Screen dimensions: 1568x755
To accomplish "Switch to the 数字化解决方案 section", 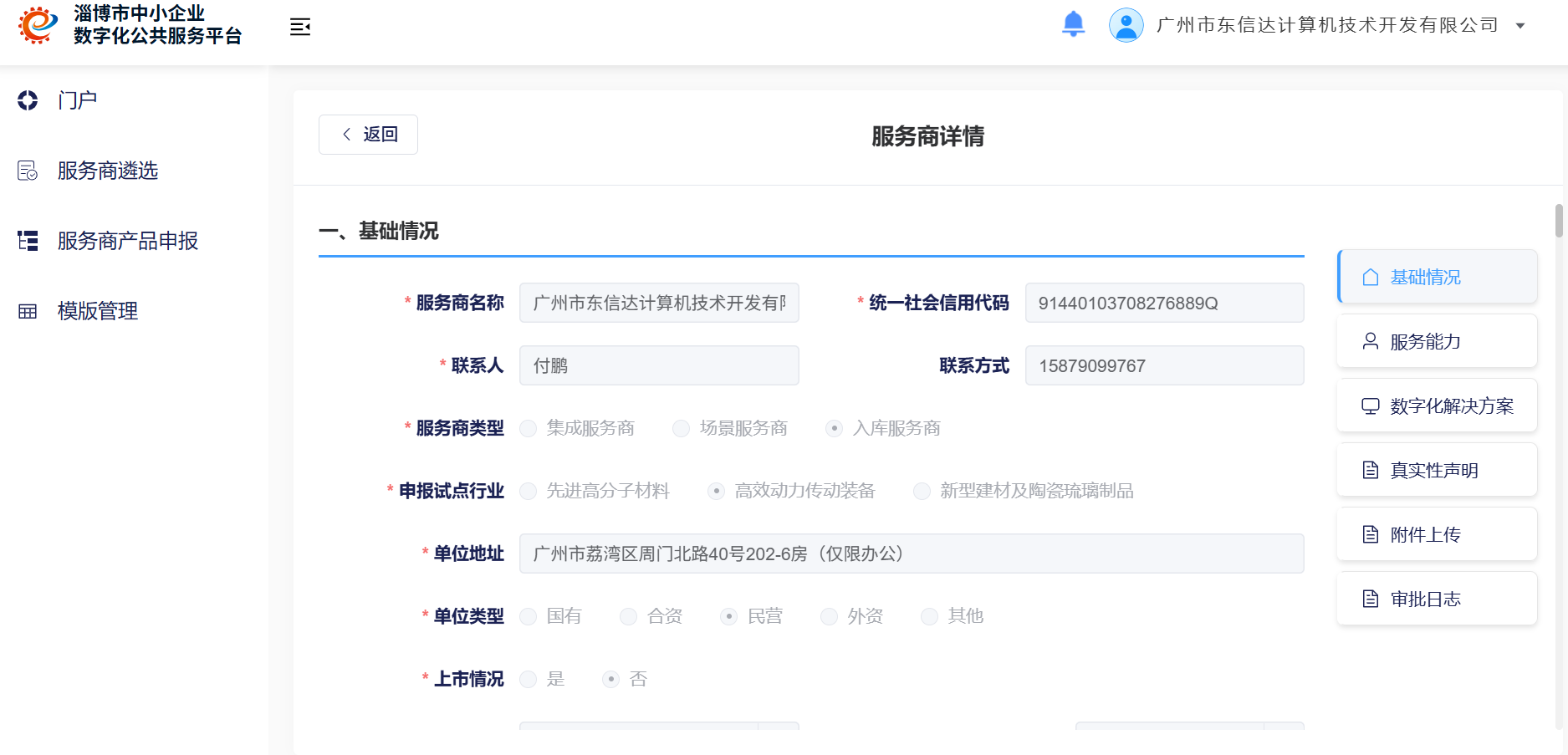I will click(x=1437, y=406).
